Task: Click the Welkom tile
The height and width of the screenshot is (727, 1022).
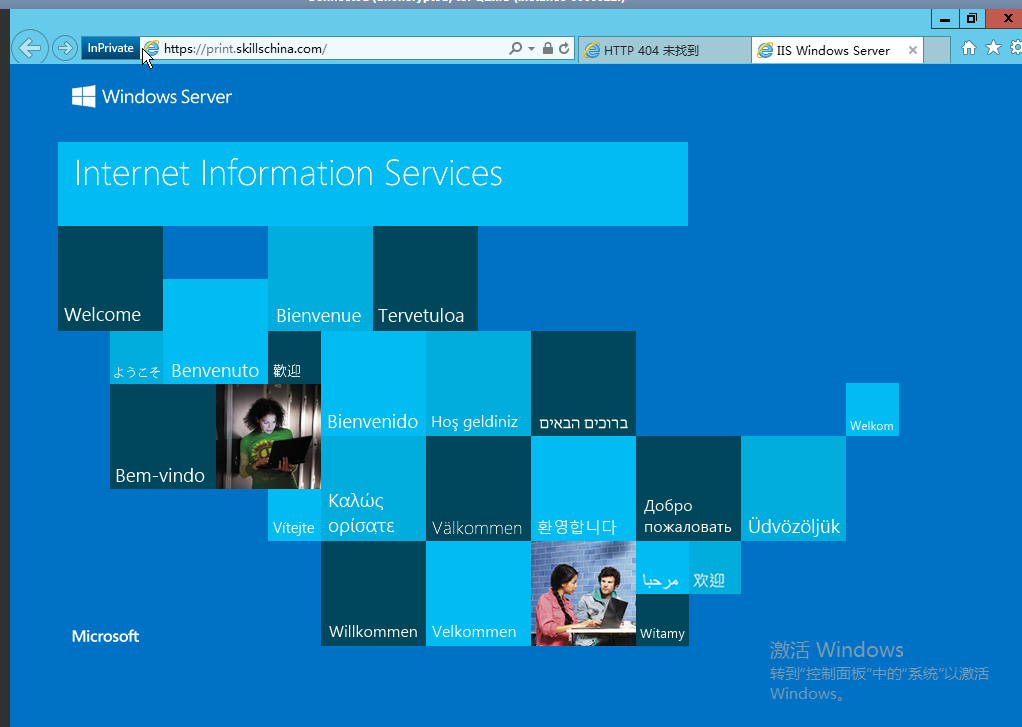Action: tap(872, 409)
